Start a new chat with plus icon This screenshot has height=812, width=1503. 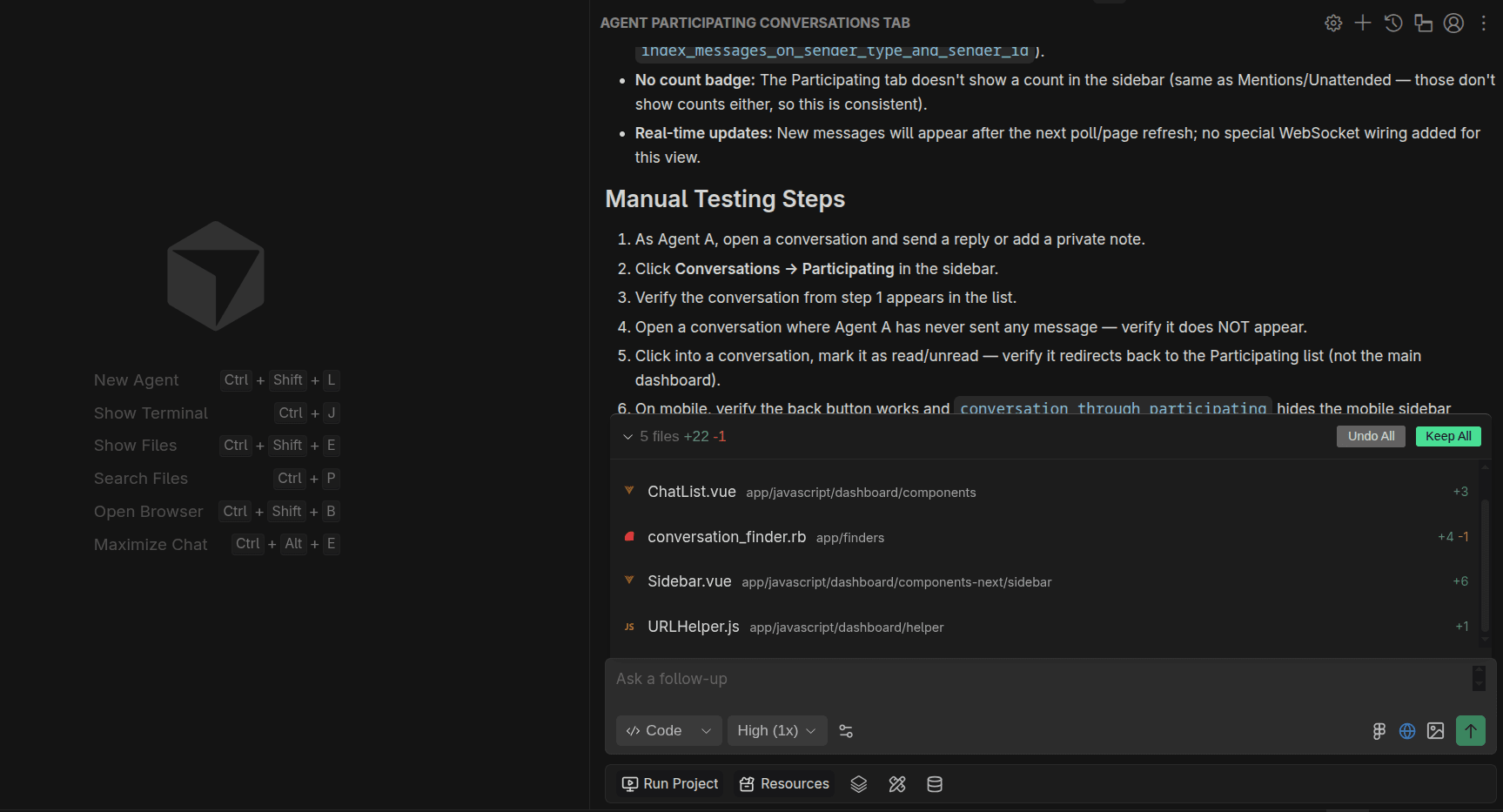click(x=1363, y=23)
